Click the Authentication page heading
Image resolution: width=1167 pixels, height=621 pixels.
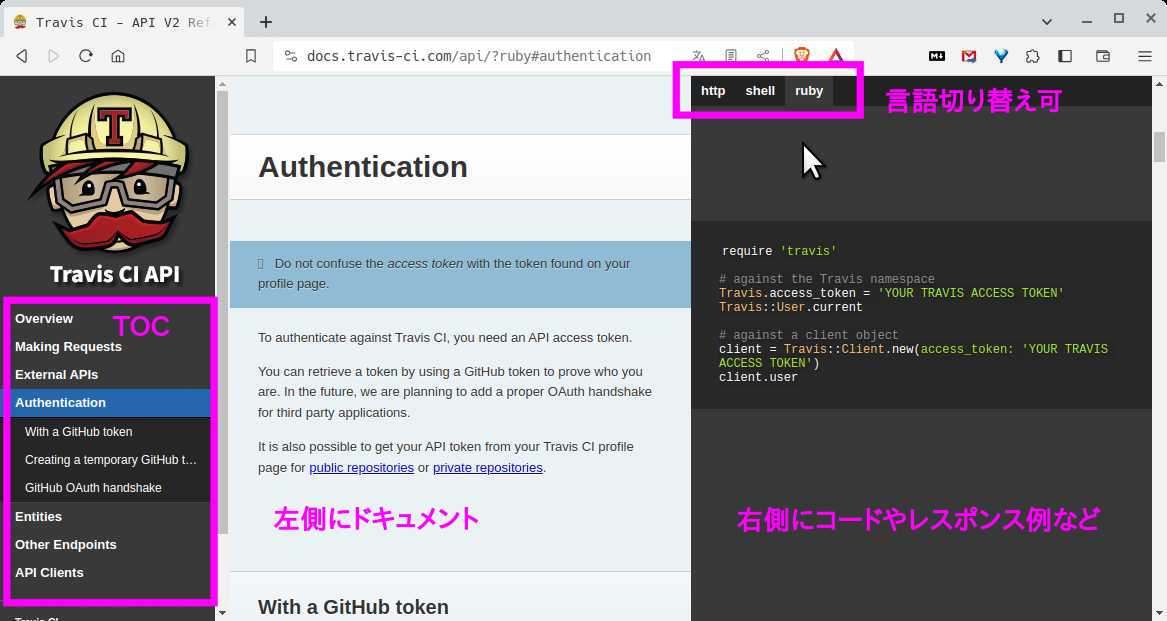362,167
